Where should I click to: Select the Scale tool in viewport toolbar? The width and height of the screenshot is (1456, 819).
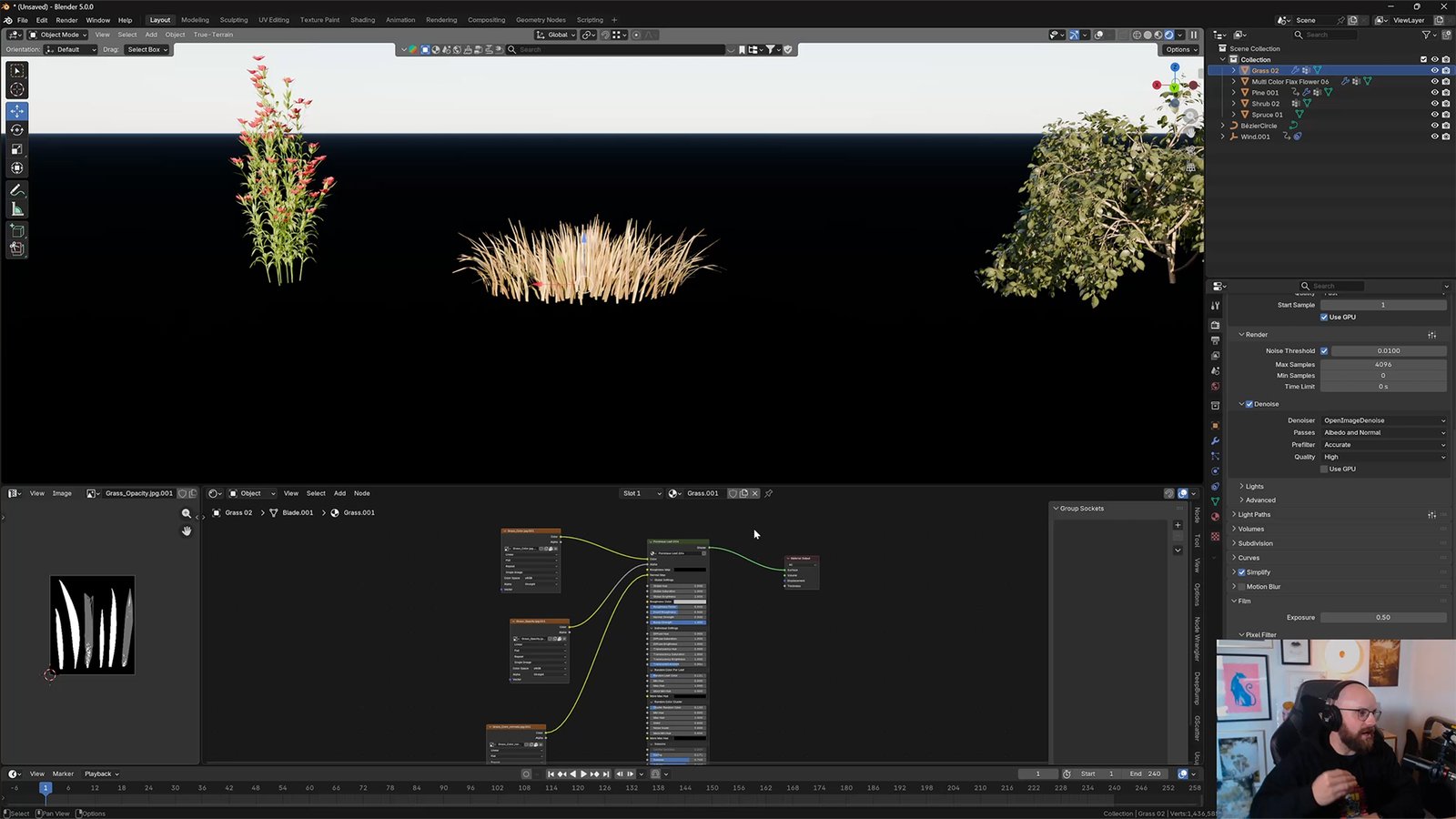[16, 148]
